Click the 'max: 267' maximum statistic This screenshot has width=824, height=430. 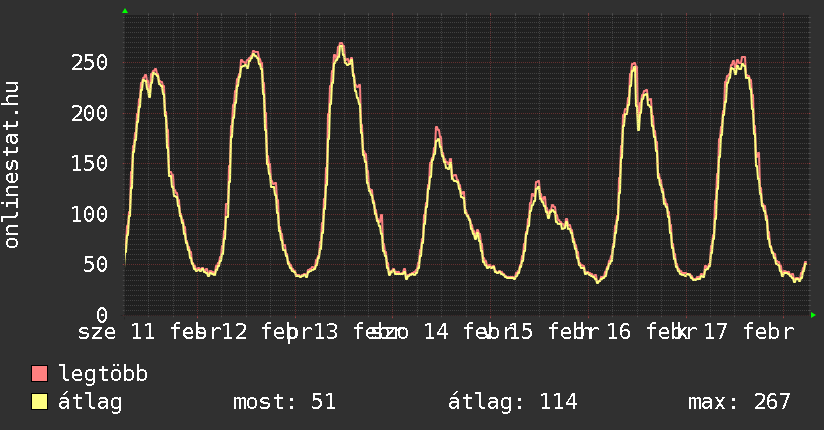tap(739, 402)
